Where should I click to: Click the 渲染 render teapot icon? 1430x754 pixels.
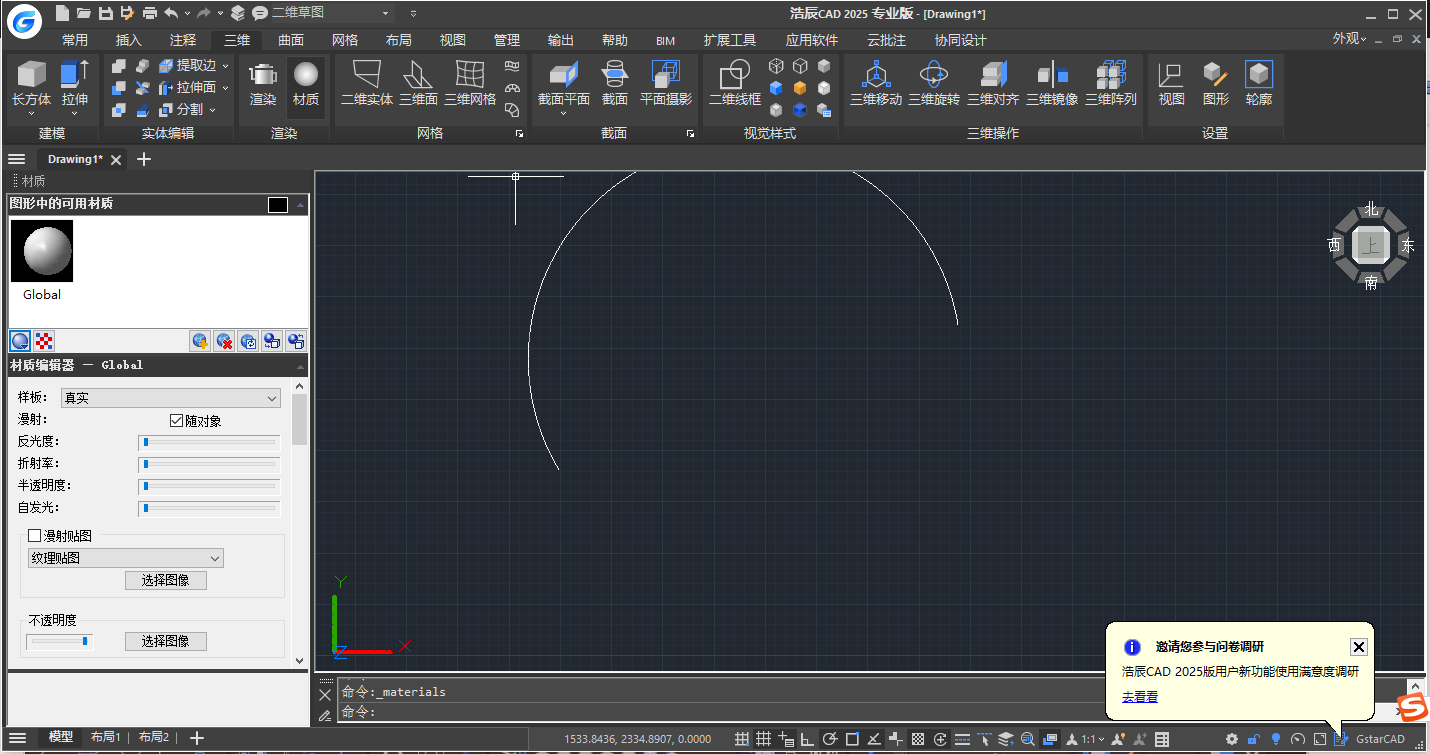click(x=263, y=76)
